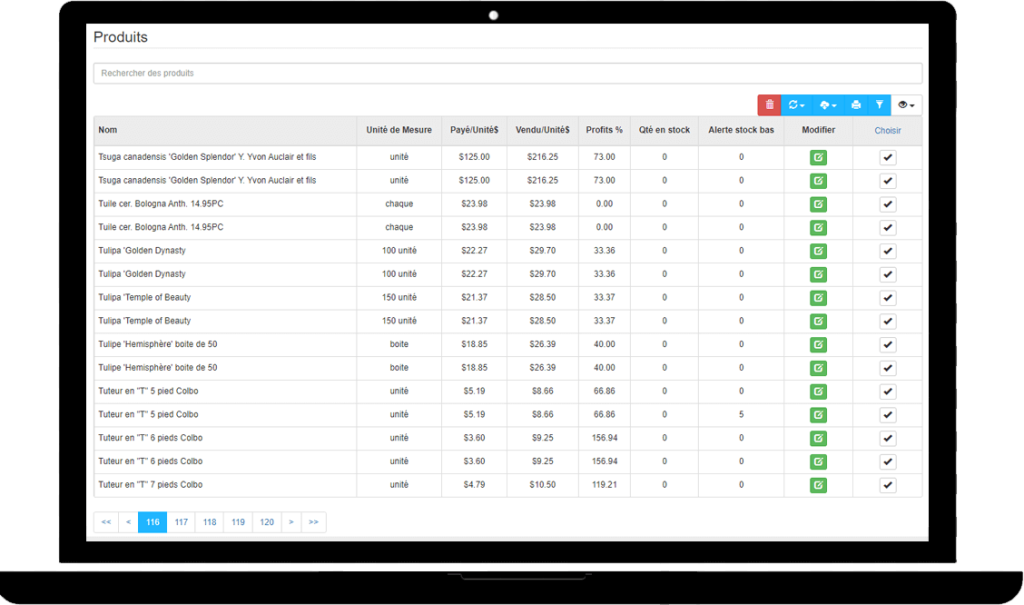Open the refresh/sync dropdown in toolbar

tap(796, 105)
